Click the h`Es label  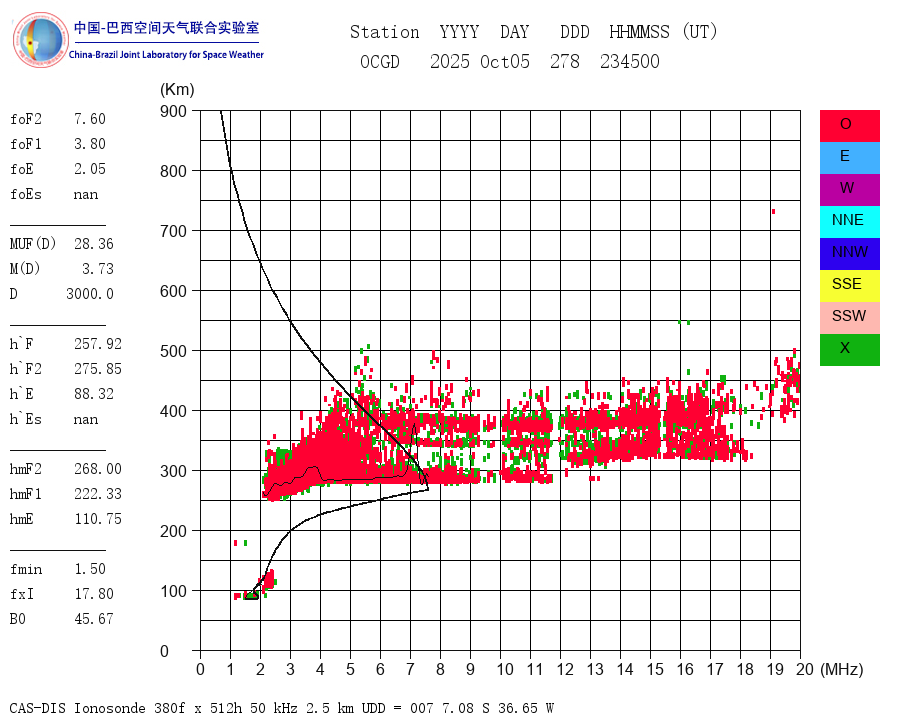[x=26, y=419]
